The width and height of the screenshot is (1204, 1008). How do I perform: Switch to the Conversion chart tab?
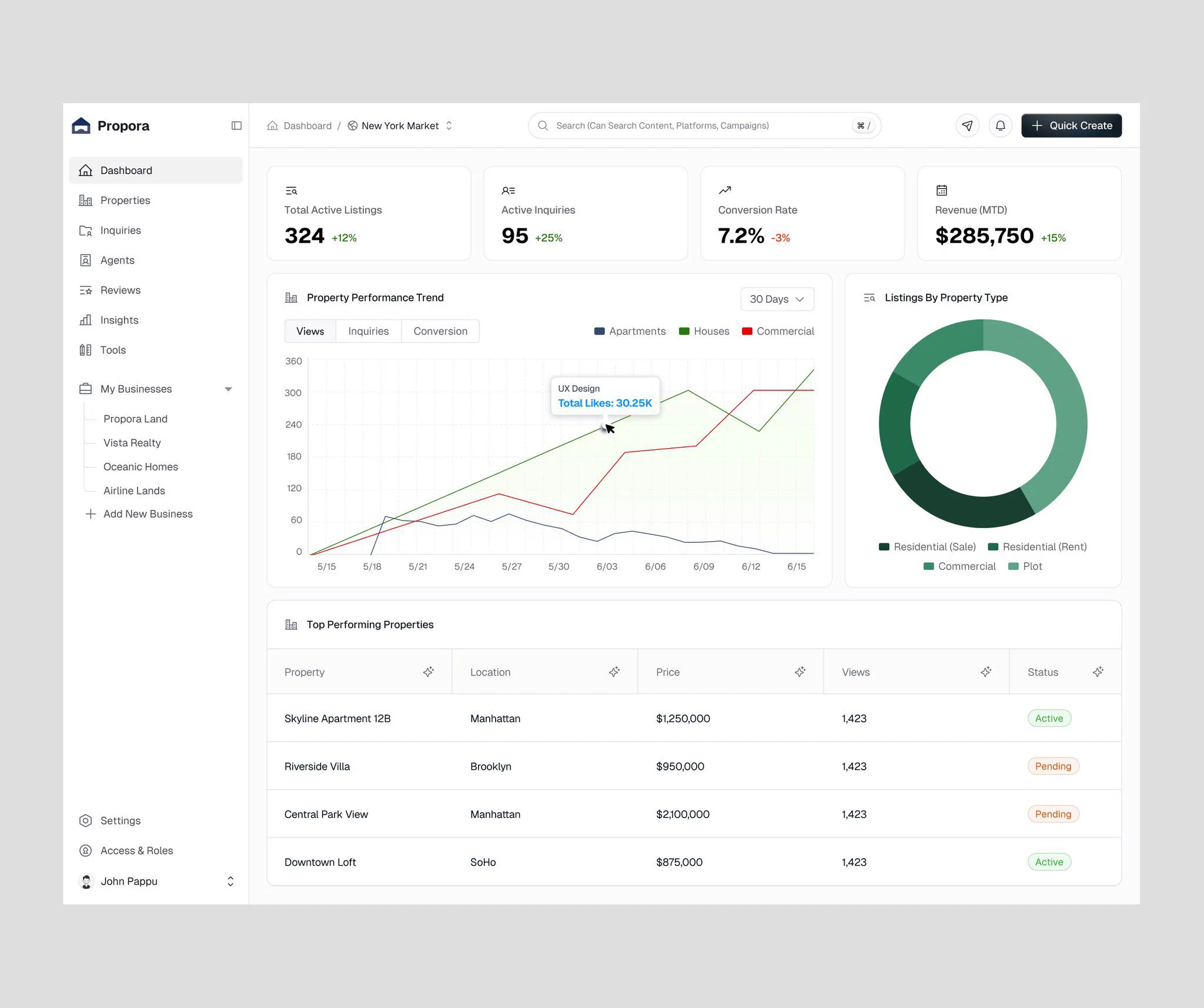pos(440,331)
